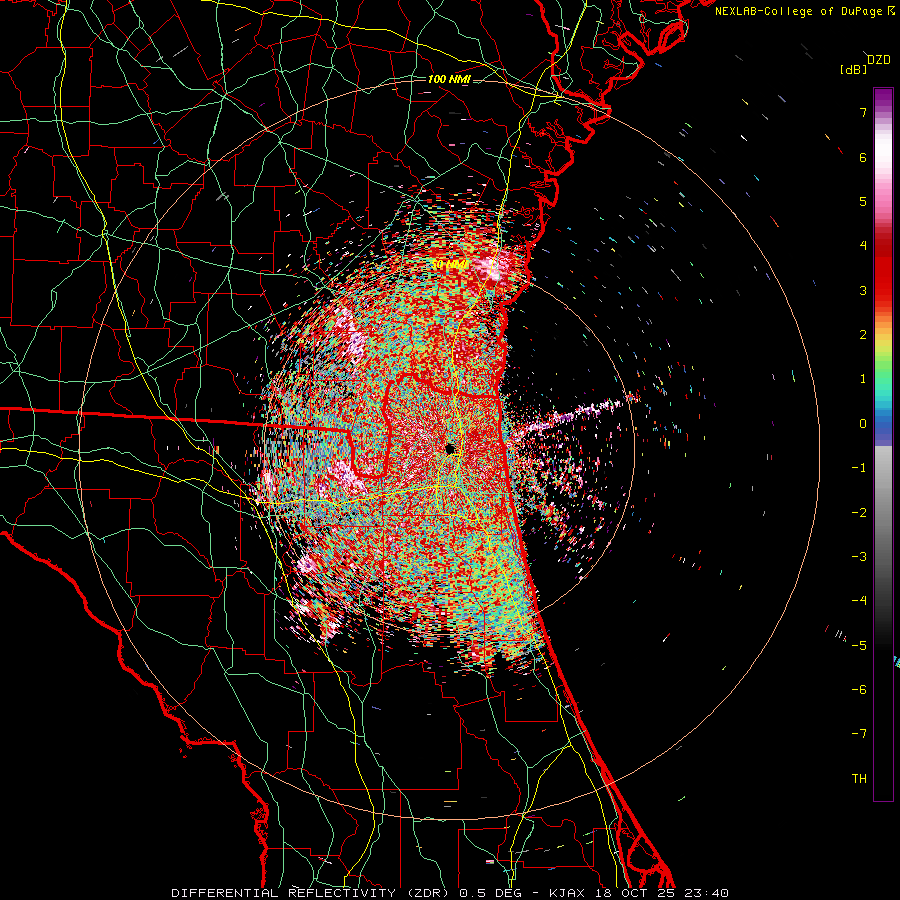Click the 100 NMI range ring label

point(449,79)
